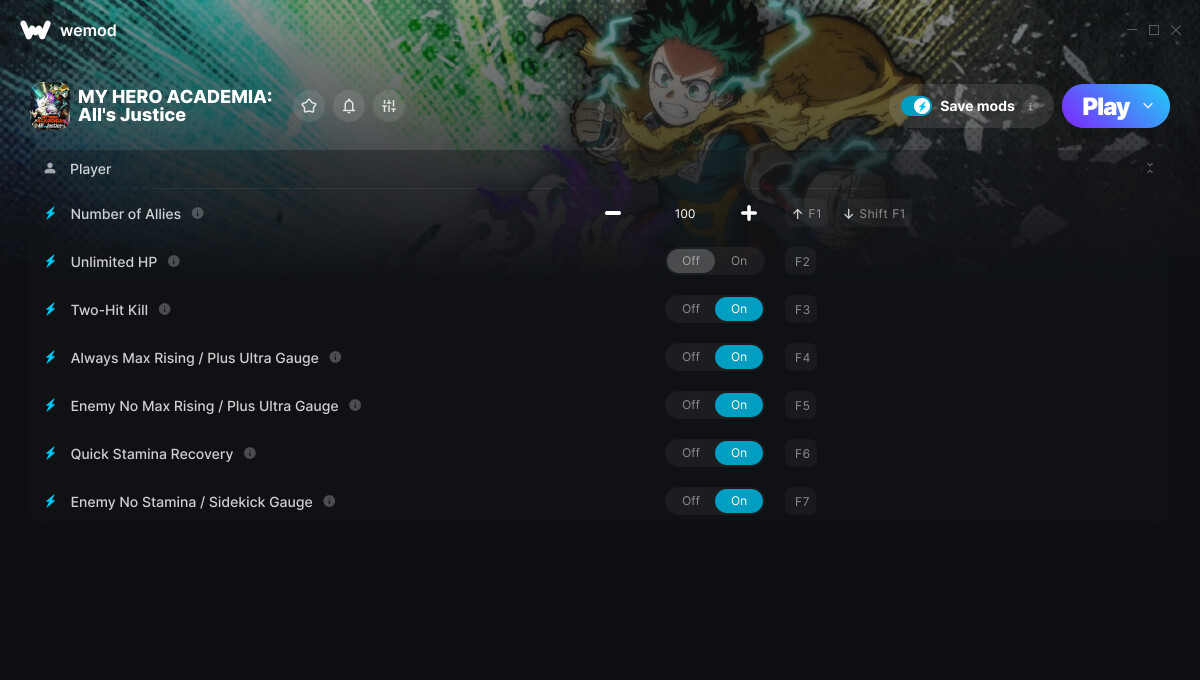
Task: Open the notification bell icon
Action: 349,106
